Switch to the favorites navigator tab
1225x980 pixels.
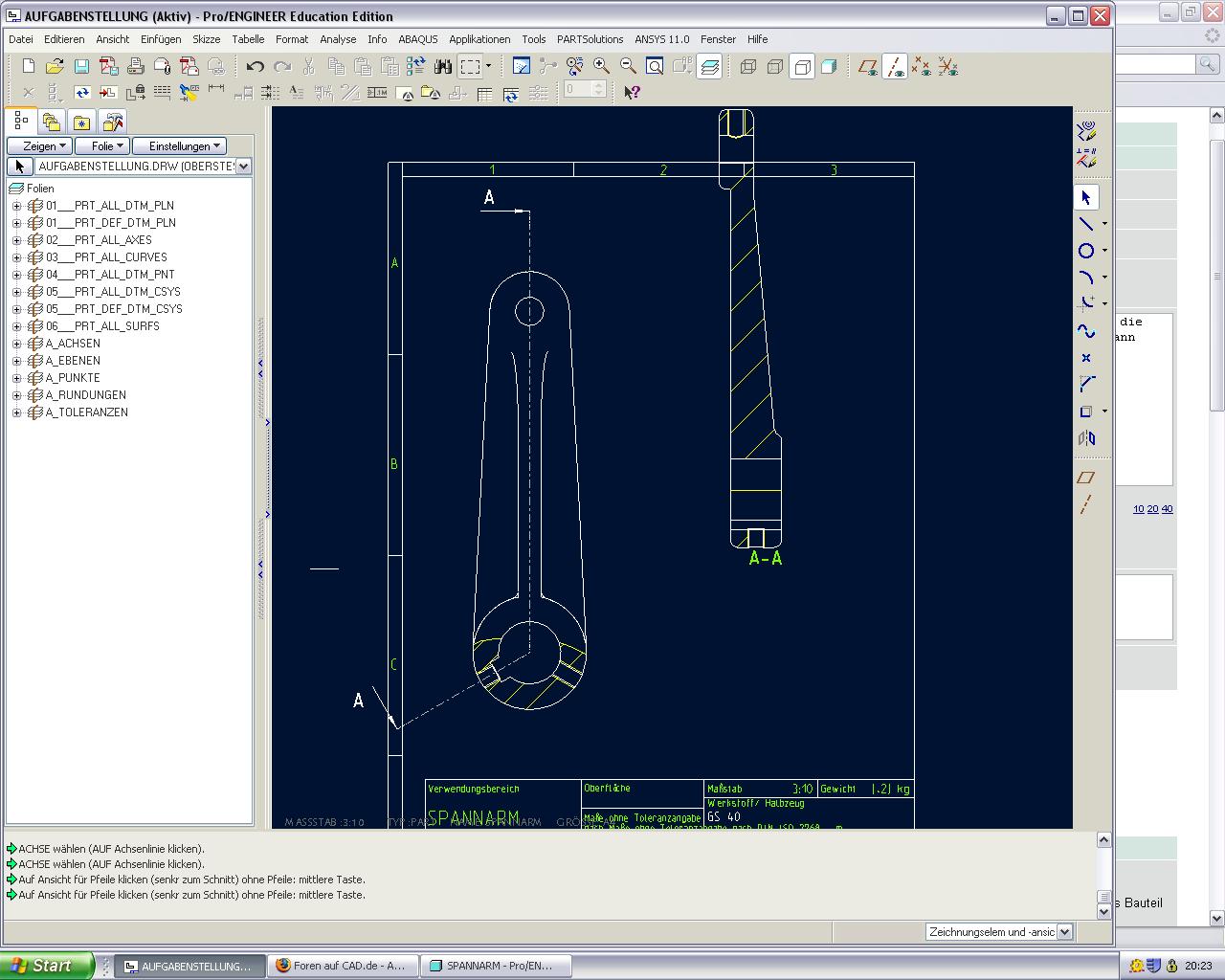coord(82,122)
